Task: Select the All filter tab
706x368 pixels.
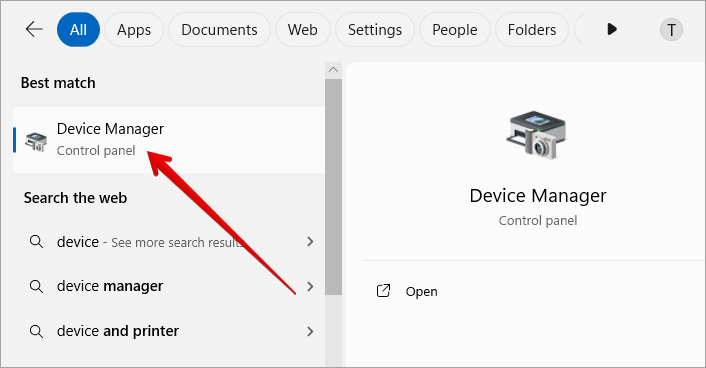Action: click(78, 30)
